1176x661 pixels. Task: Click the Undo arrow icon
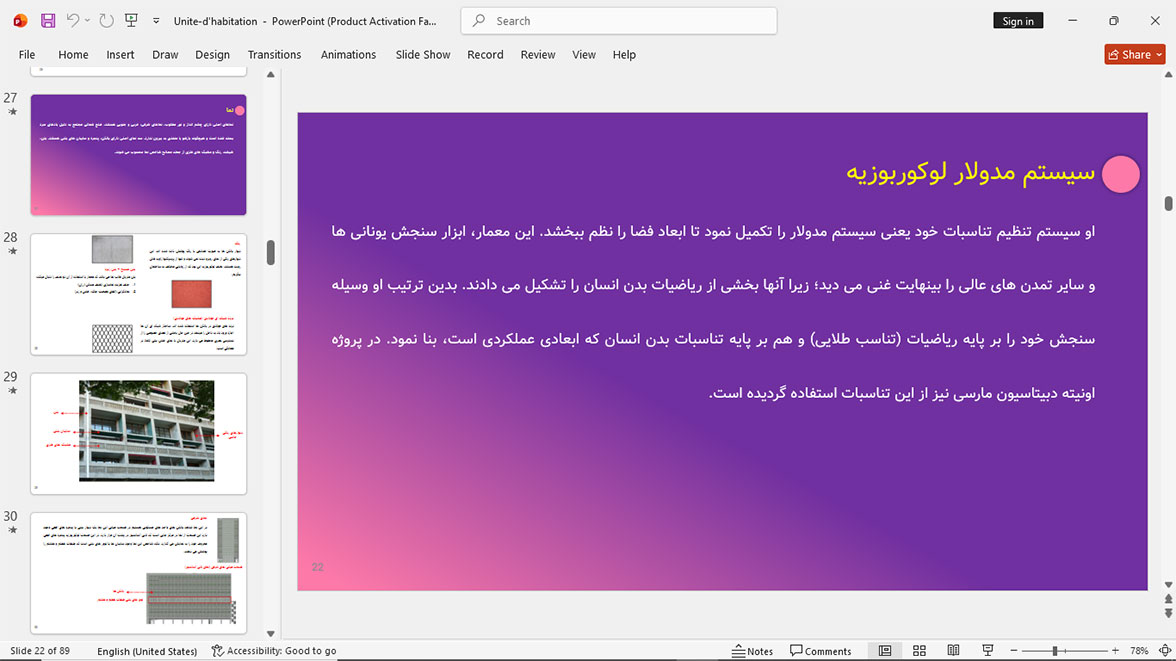[x=72, y=20]
